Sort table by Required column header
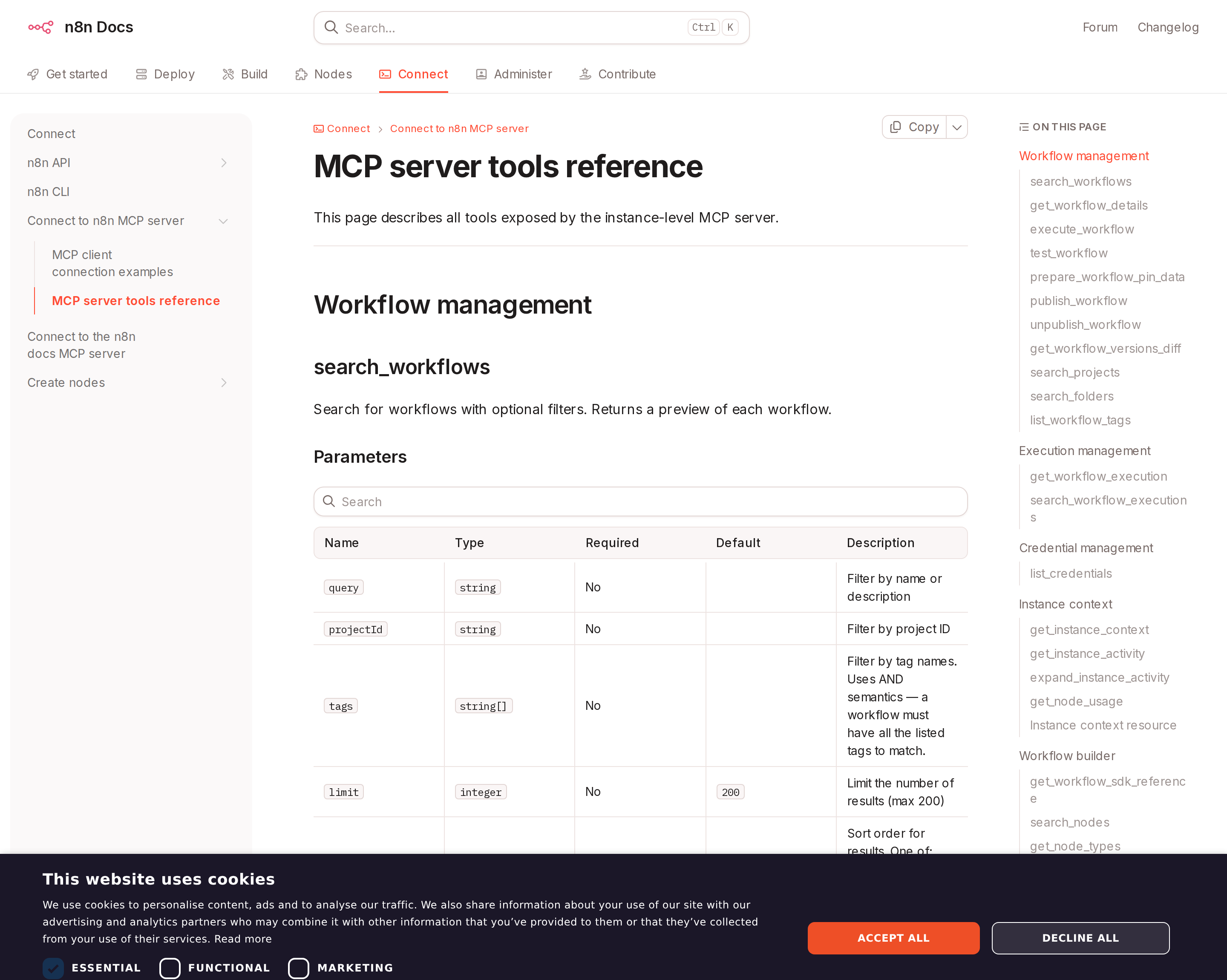 tap(612, 543)
